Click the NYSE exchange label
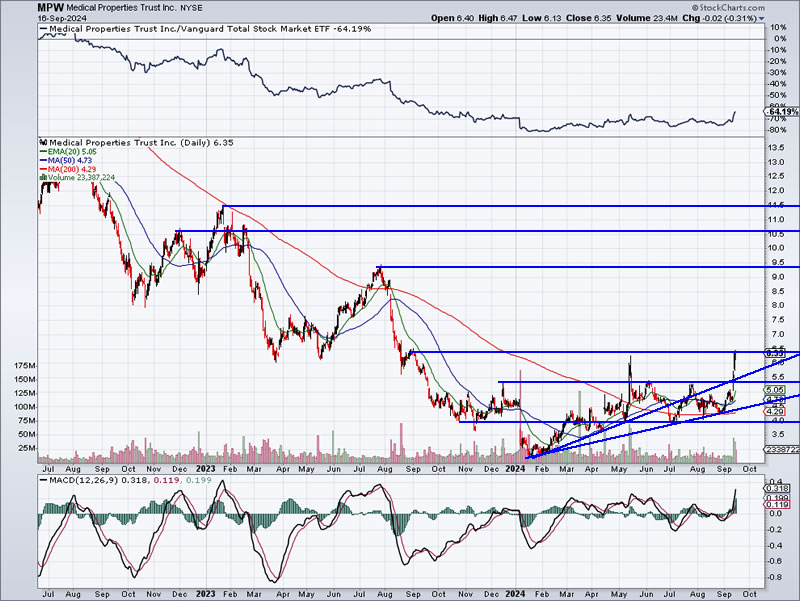Image resolution: width=800 pixels, height=601 pixels. 191,8
